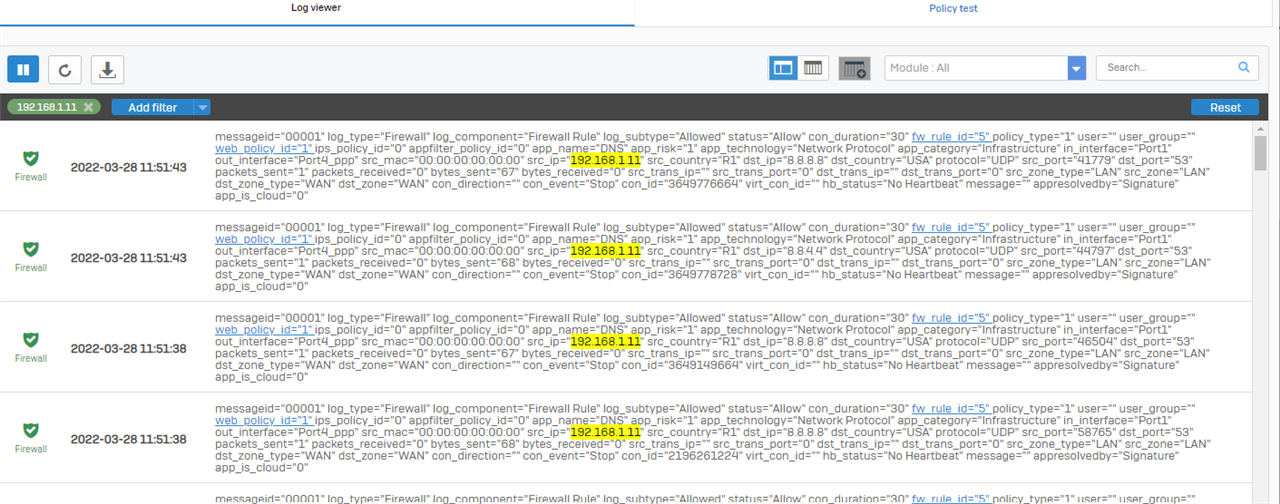Open fw_rule_id="5" link in src_port 58765 entry
Viewport: 1280px width, 504px height.
click(950, 408)
